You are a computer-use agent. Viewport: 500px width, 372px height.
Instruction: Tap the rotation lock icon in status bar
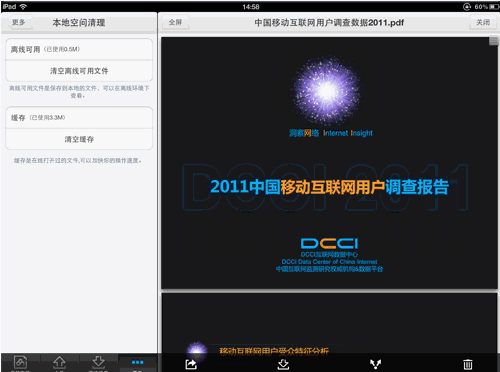coord(467,7)
